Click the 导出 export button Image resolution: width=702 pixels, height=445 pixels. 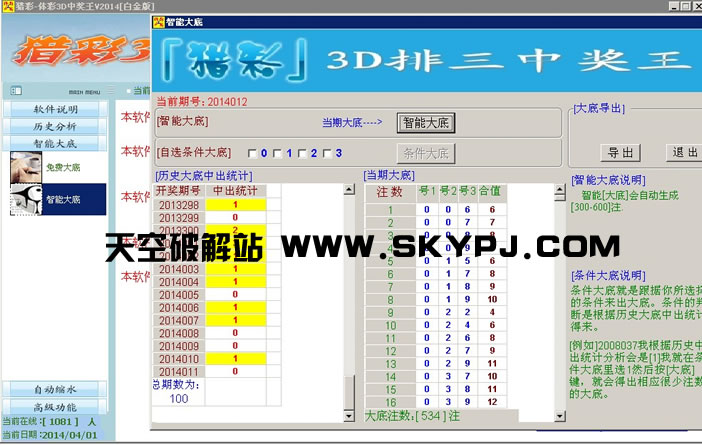pyautogui.click(x=621, y=152)
